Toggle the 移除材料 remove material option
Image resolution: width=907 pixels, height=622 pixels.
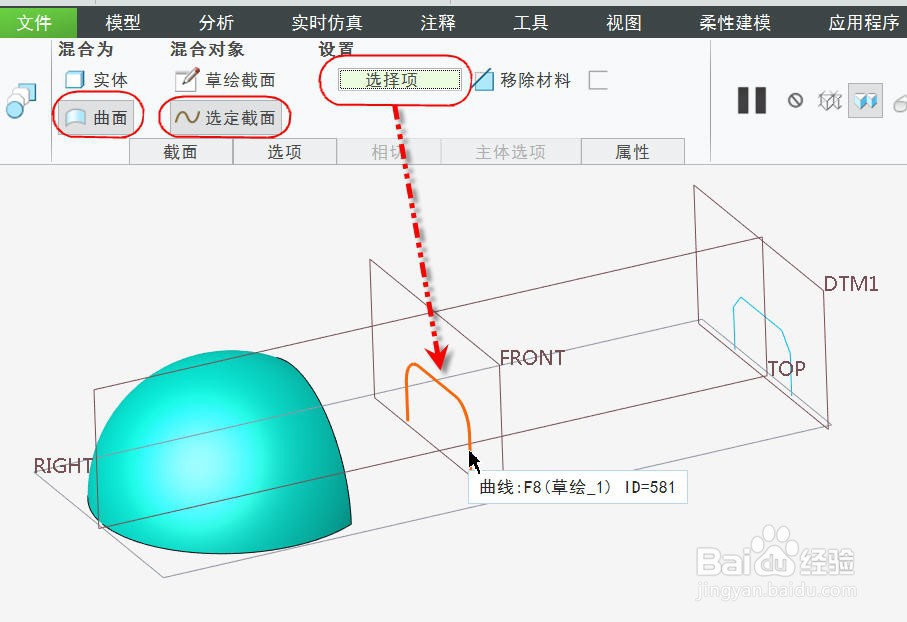coord(521,80)
